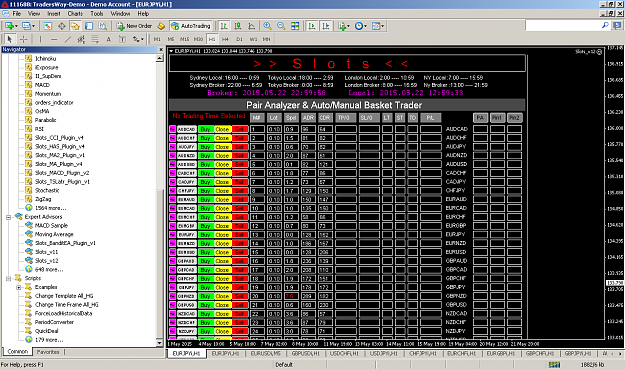Open the Tools menu

(x=96, y=14)
